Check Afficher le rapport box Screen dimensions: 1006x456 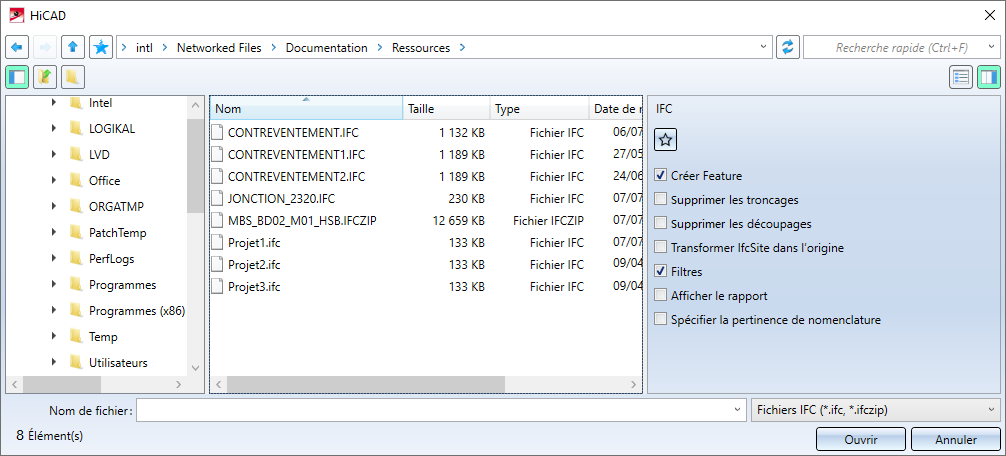coord(660,295)
